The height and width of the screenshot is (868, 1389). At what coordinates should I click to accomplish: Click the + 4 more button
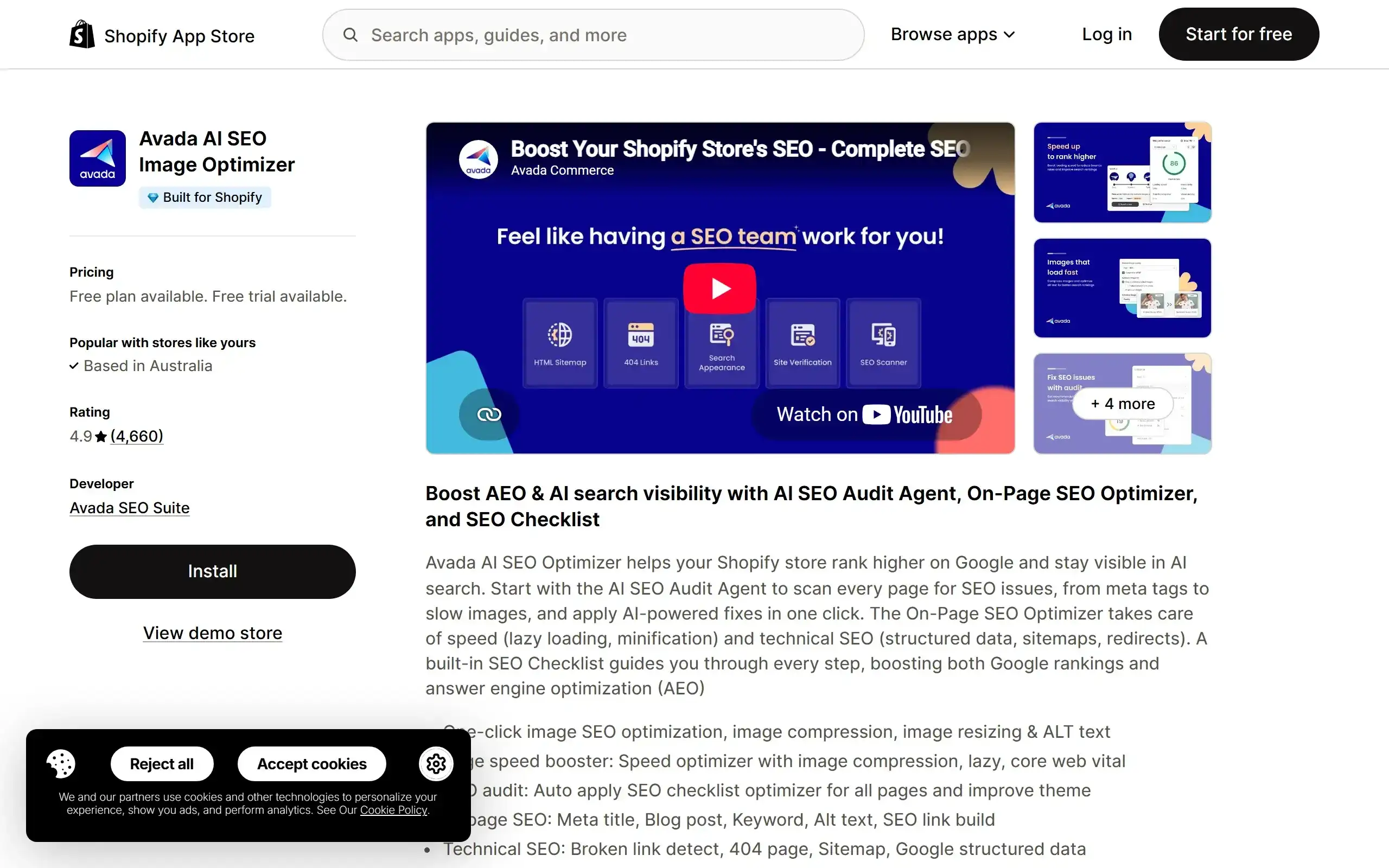pos(1123,404)
